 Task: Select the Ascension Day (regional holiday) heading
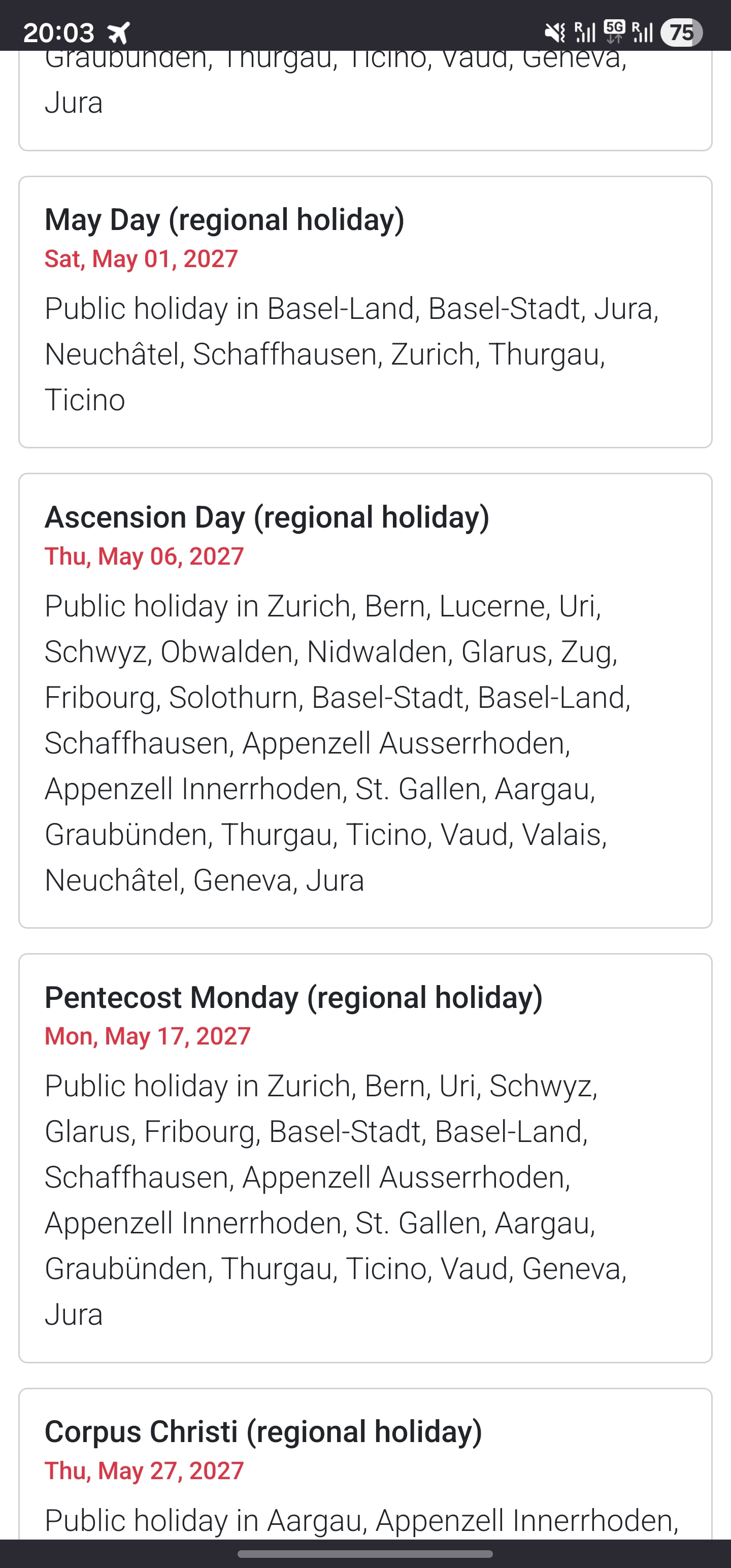(x=267, y=517)
